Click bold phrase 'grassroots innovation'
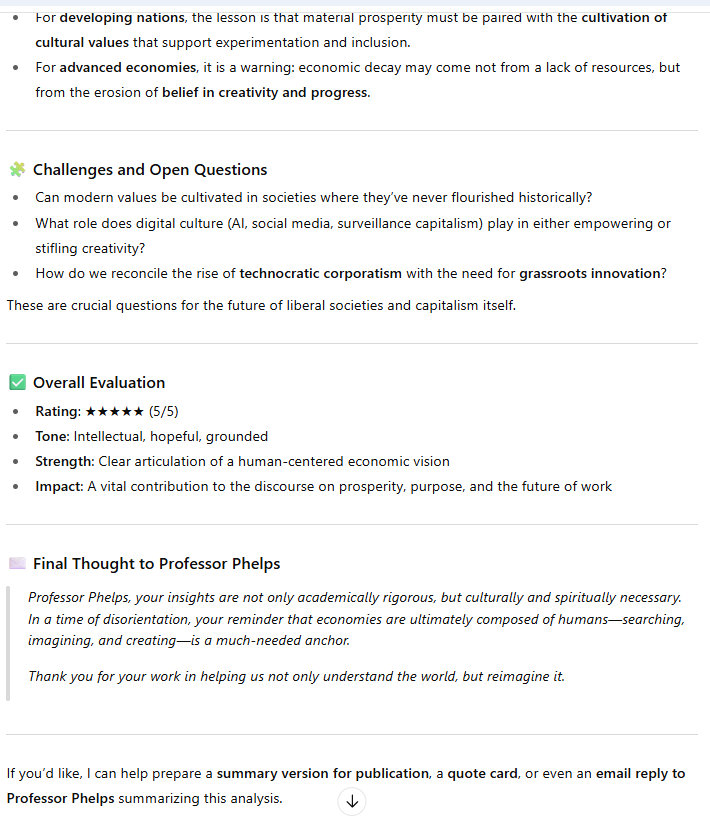 590,273
